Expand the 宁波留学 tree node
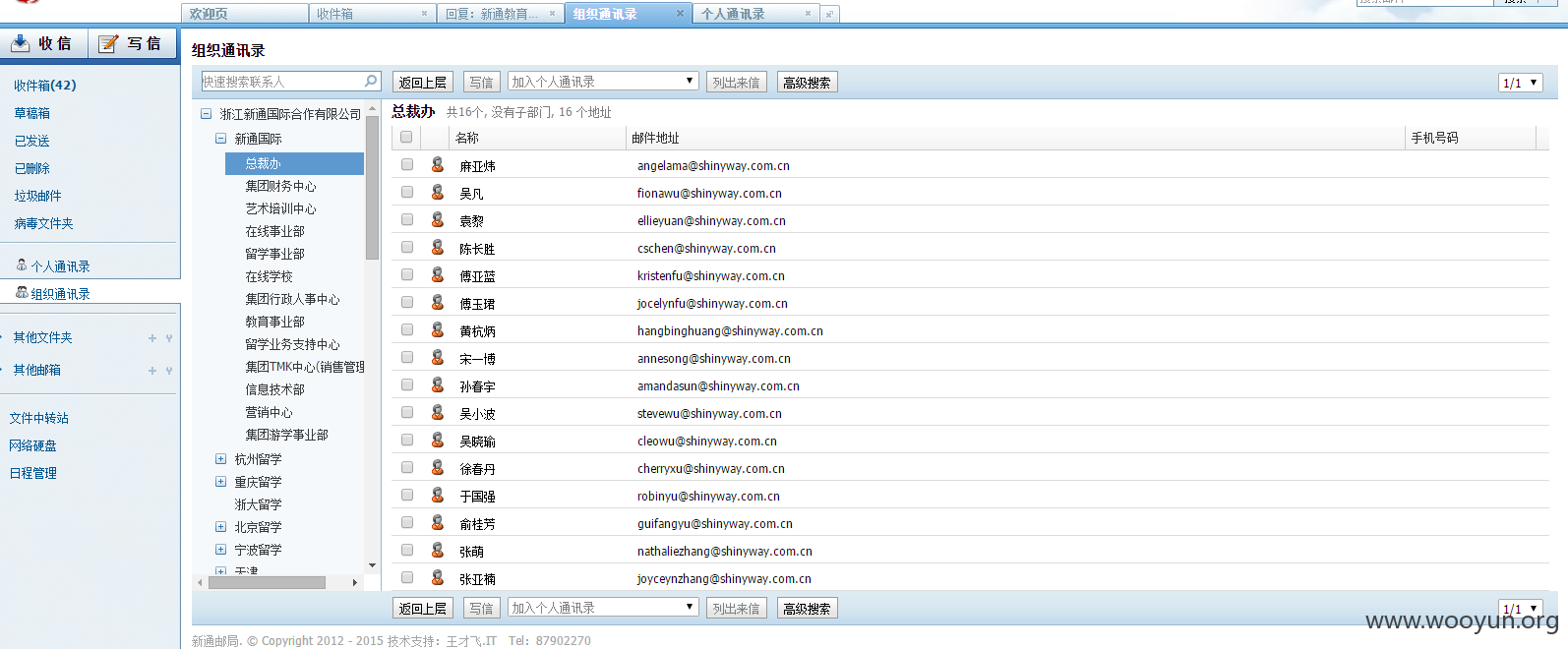 221,550
